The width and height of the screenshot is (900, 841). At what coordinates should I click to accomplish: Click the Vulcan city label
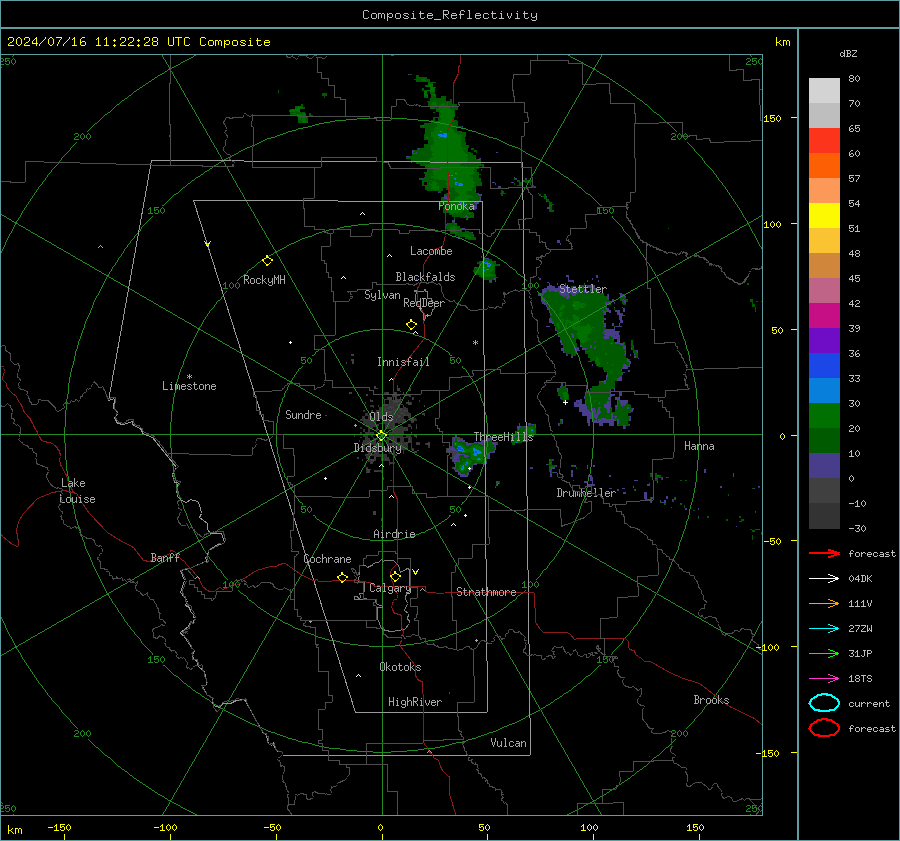coord(508,743)
